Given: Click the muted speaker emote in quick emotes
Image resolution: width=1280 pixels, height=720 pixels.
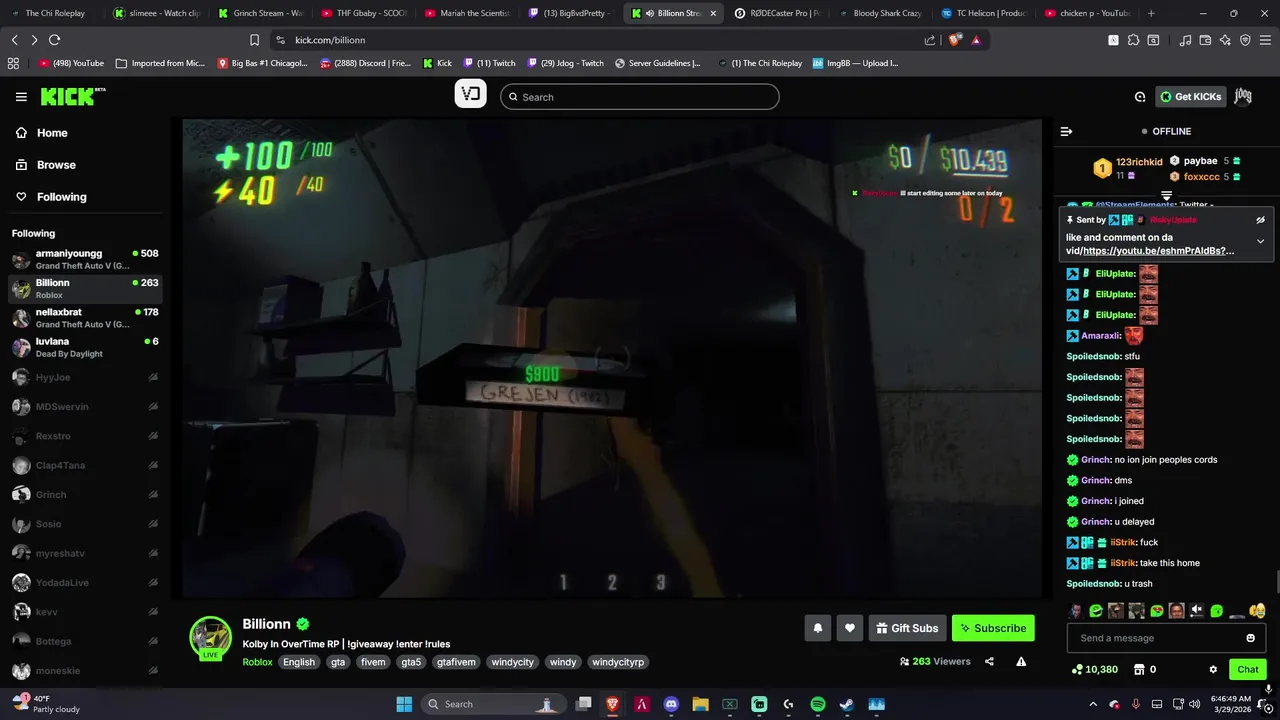Looking at the screenshot, I should tap(1197, 610).
